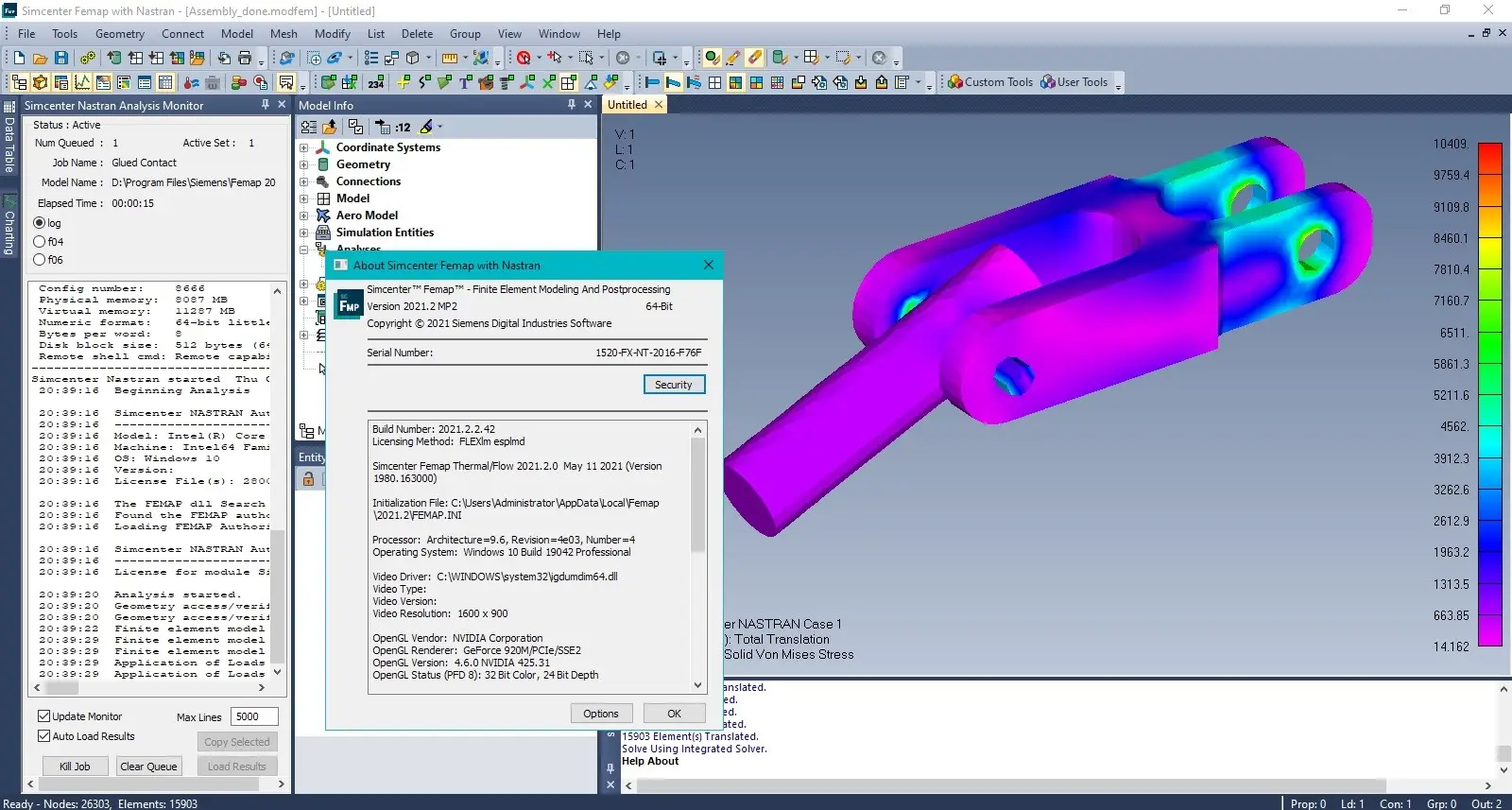Screen dimensions: 1512x810
Task: Open the File menu
Action: point(26,33)
